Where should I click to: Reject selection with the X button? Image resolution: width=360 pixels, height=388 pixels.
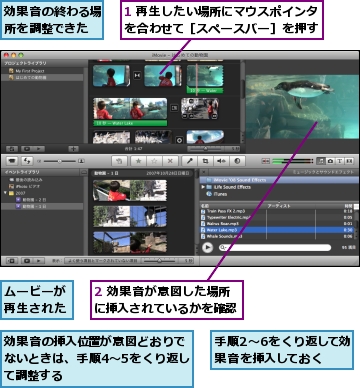coord(170,161)
